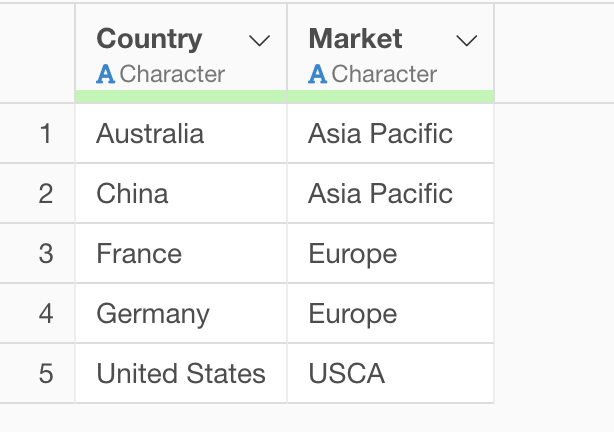This screenshot has height=432, width=614.
Task: Click the Character type icon under Country
Action: click(106, 74)
